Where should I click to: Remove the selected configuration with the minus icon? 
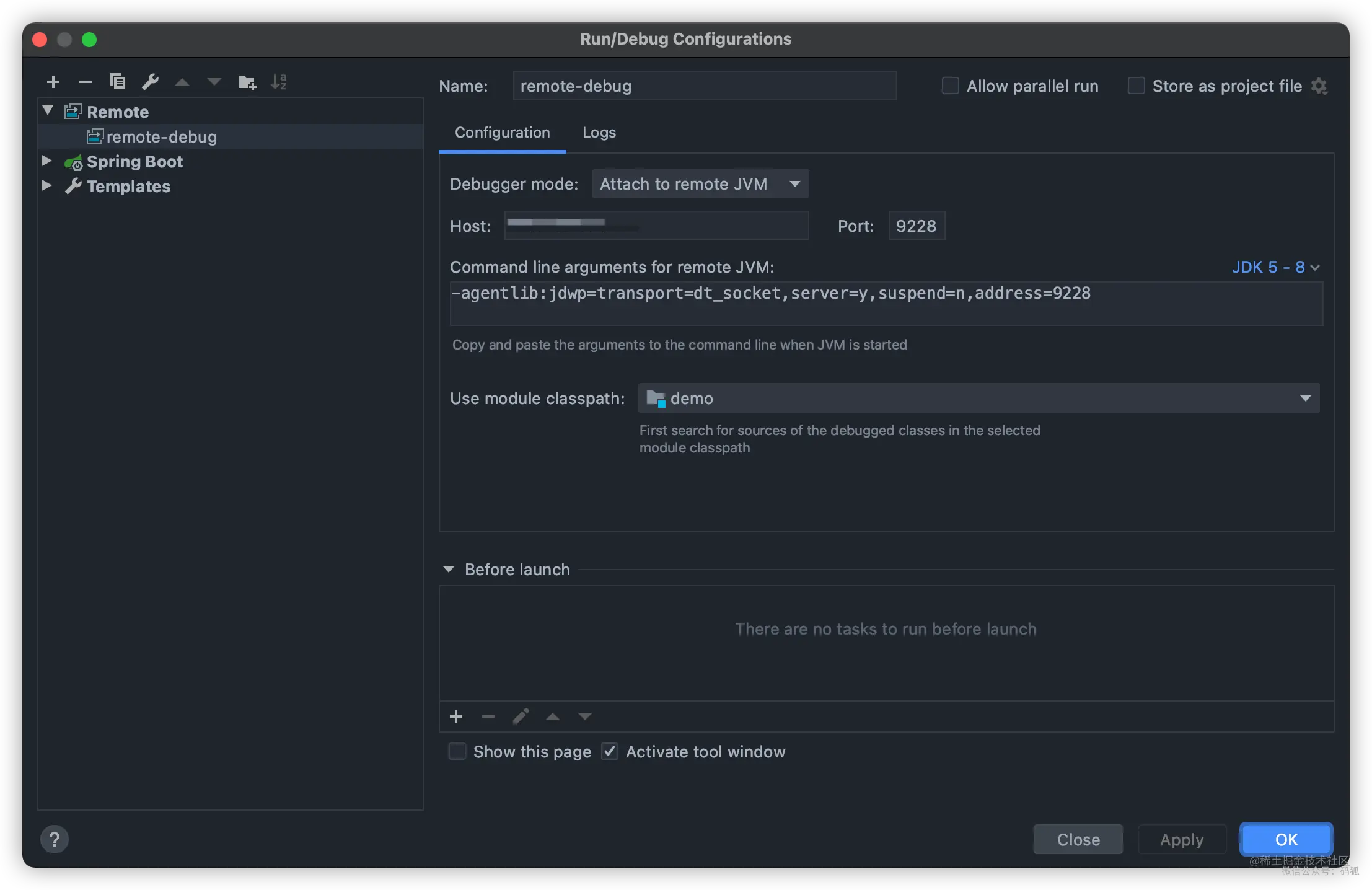click(86, 82)
